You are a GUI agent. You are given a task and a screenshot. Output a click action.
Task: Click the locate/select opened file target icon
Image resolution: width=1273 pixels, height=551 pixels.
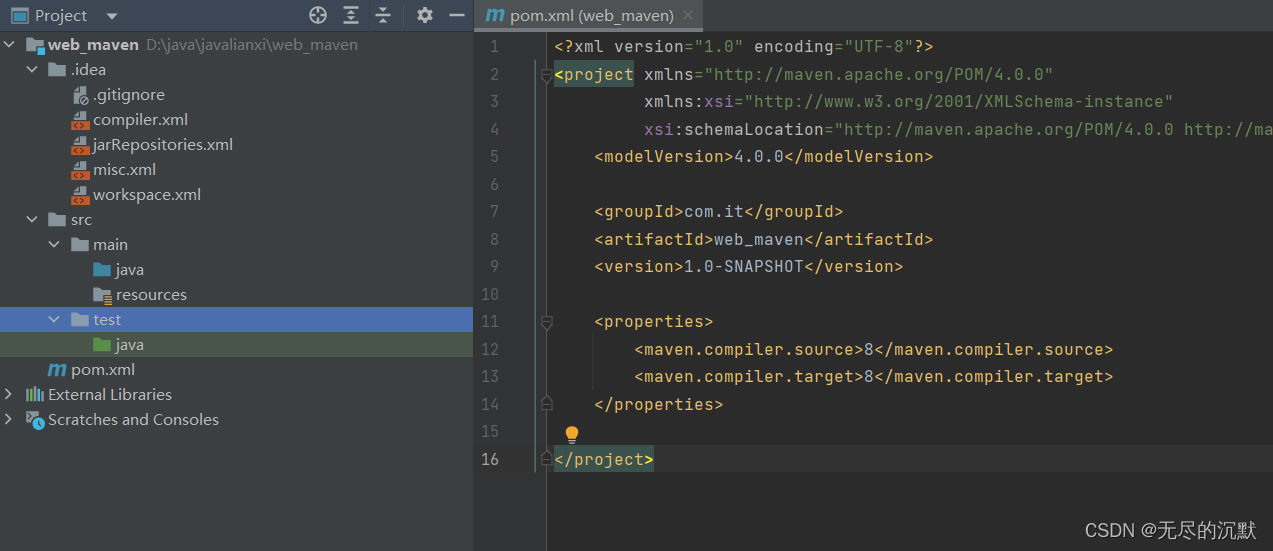pos(318,15)
